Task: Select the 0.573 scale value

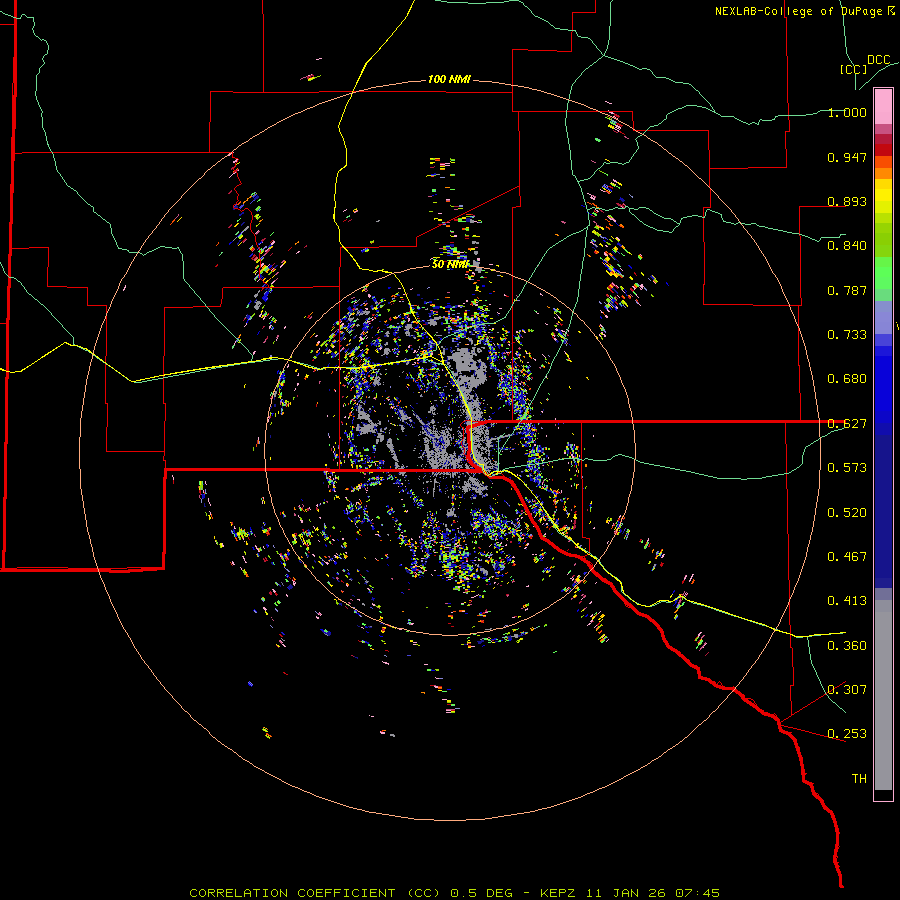Action: coord(847,468)
